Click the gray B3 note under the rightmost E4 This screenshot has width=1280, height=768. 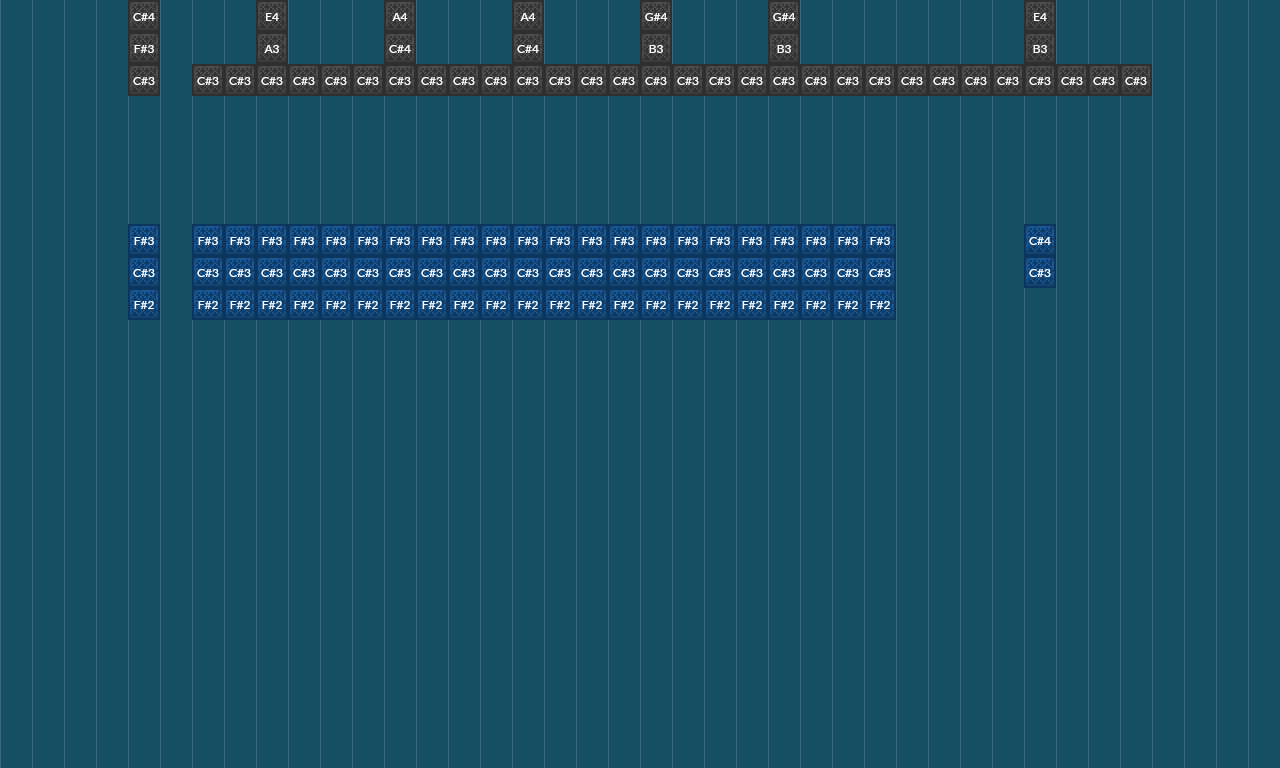(1040, 49)
